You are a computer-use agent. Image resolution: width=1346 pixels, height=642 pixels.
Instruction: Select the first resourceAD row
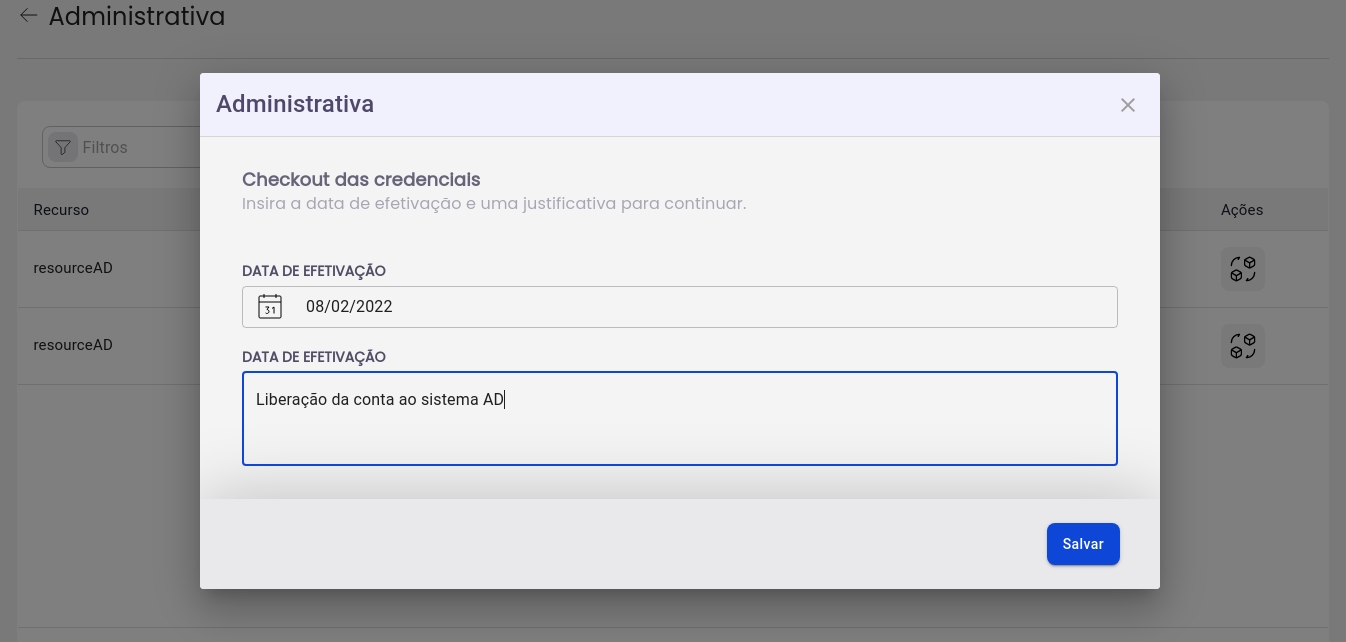tap(73, 268)
